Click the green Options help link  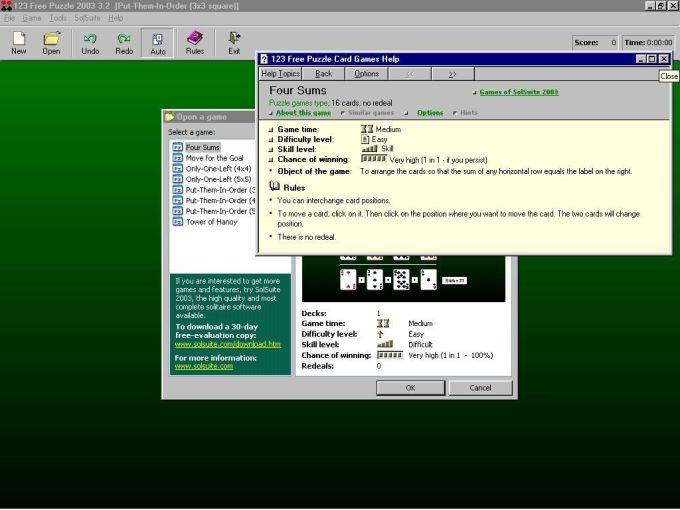pyautogui.click(x=430, y=113)
